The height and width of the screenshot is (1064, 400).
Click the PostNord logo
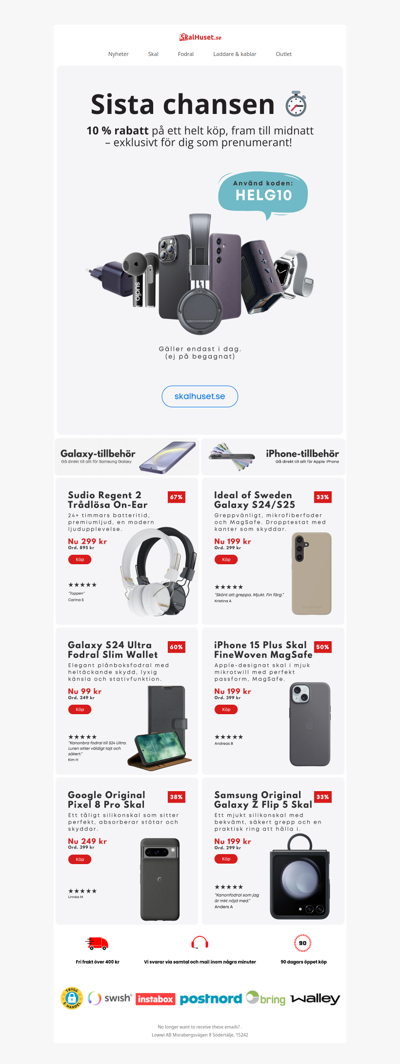click(211, 999)
